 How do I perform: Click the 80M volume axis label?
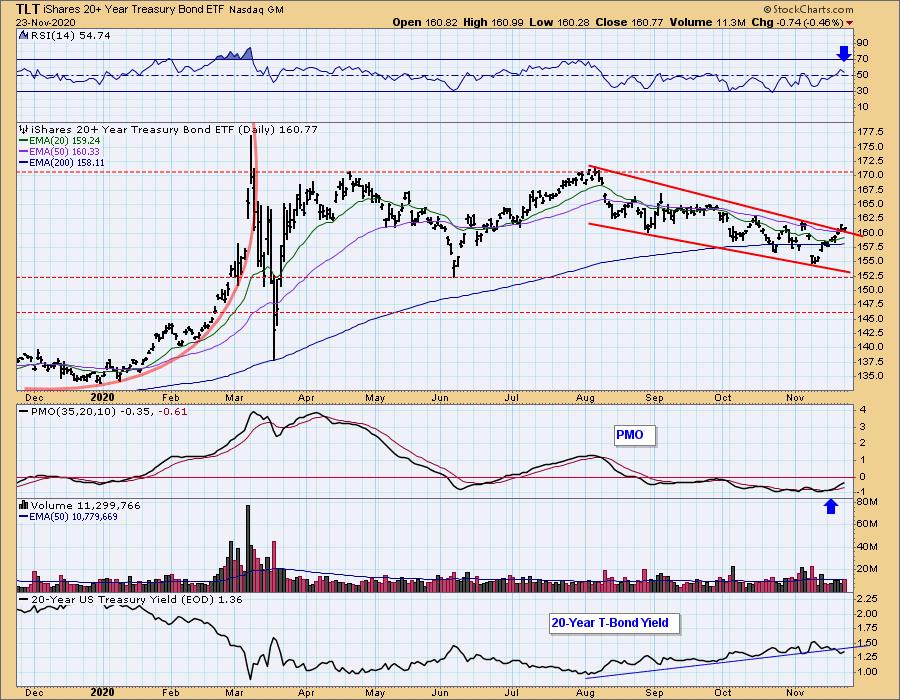tap(867, 502)
